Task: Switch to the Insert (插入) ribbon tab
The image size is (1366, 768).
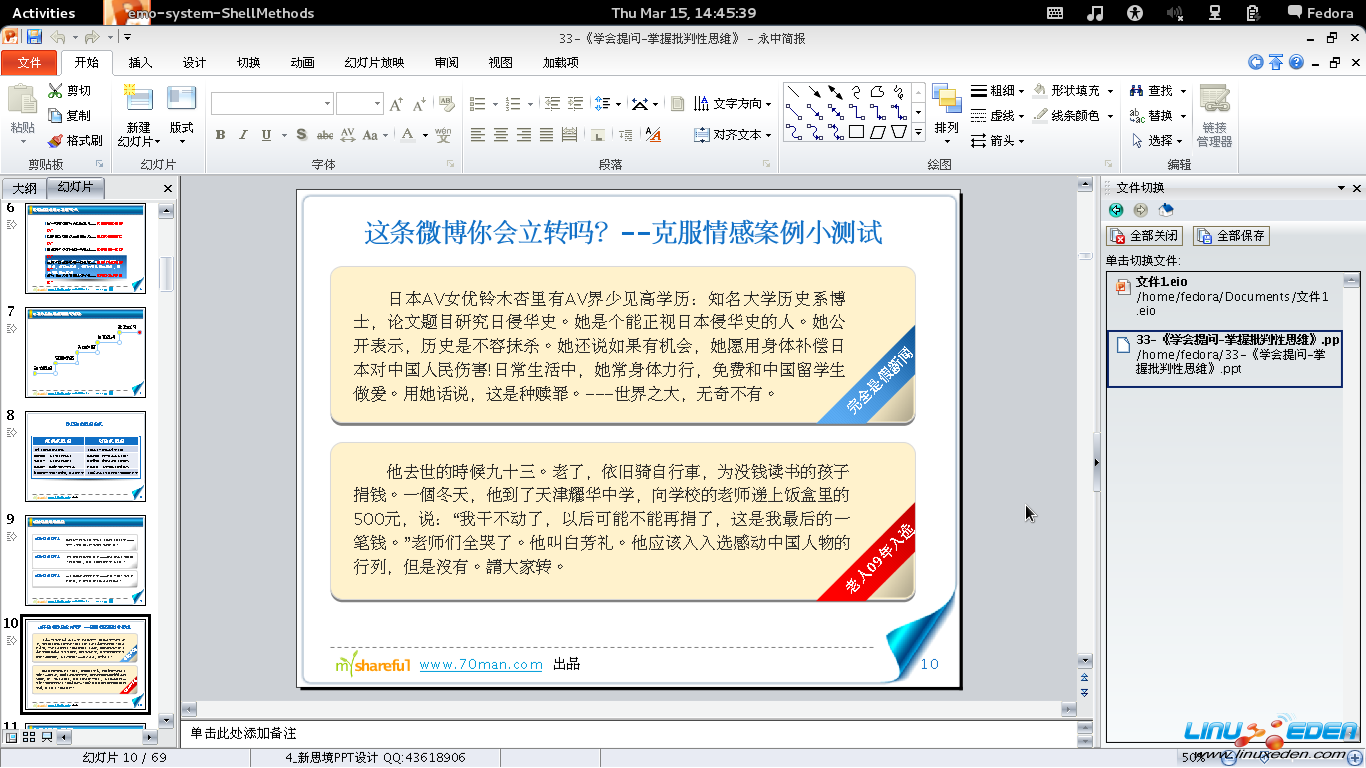Action: coord(141,63)
